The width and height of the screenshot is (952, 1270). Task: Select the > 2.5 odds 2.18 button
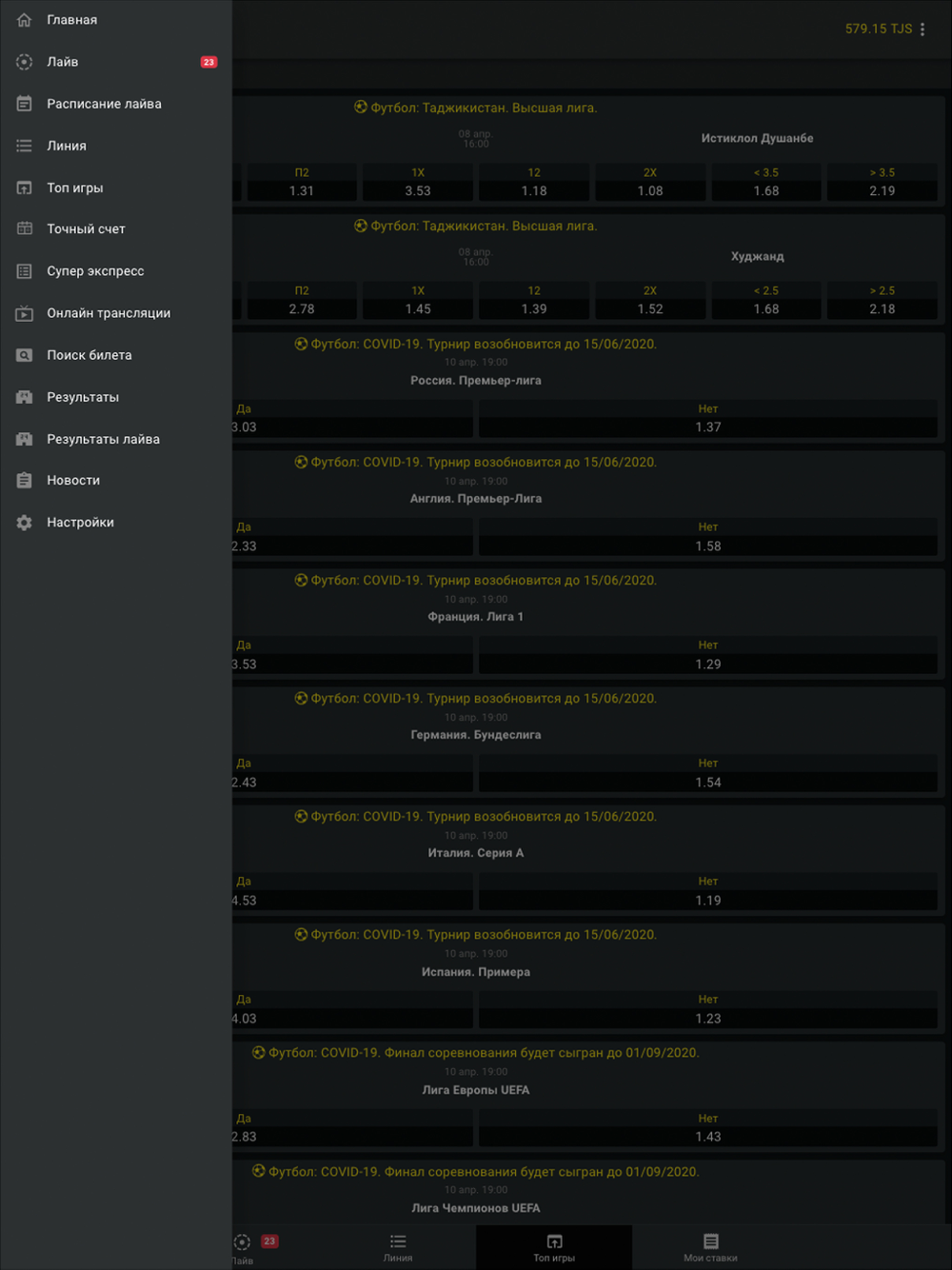[x=882, y=301]
